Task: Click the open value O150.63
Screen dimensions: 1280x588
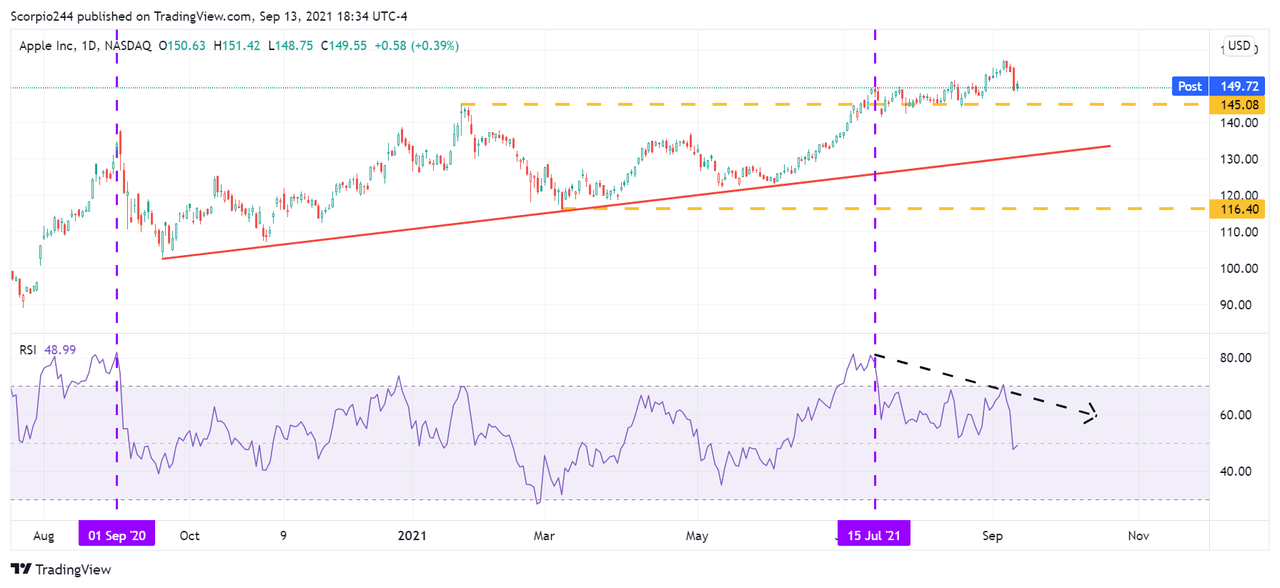Action: point(180,46)
